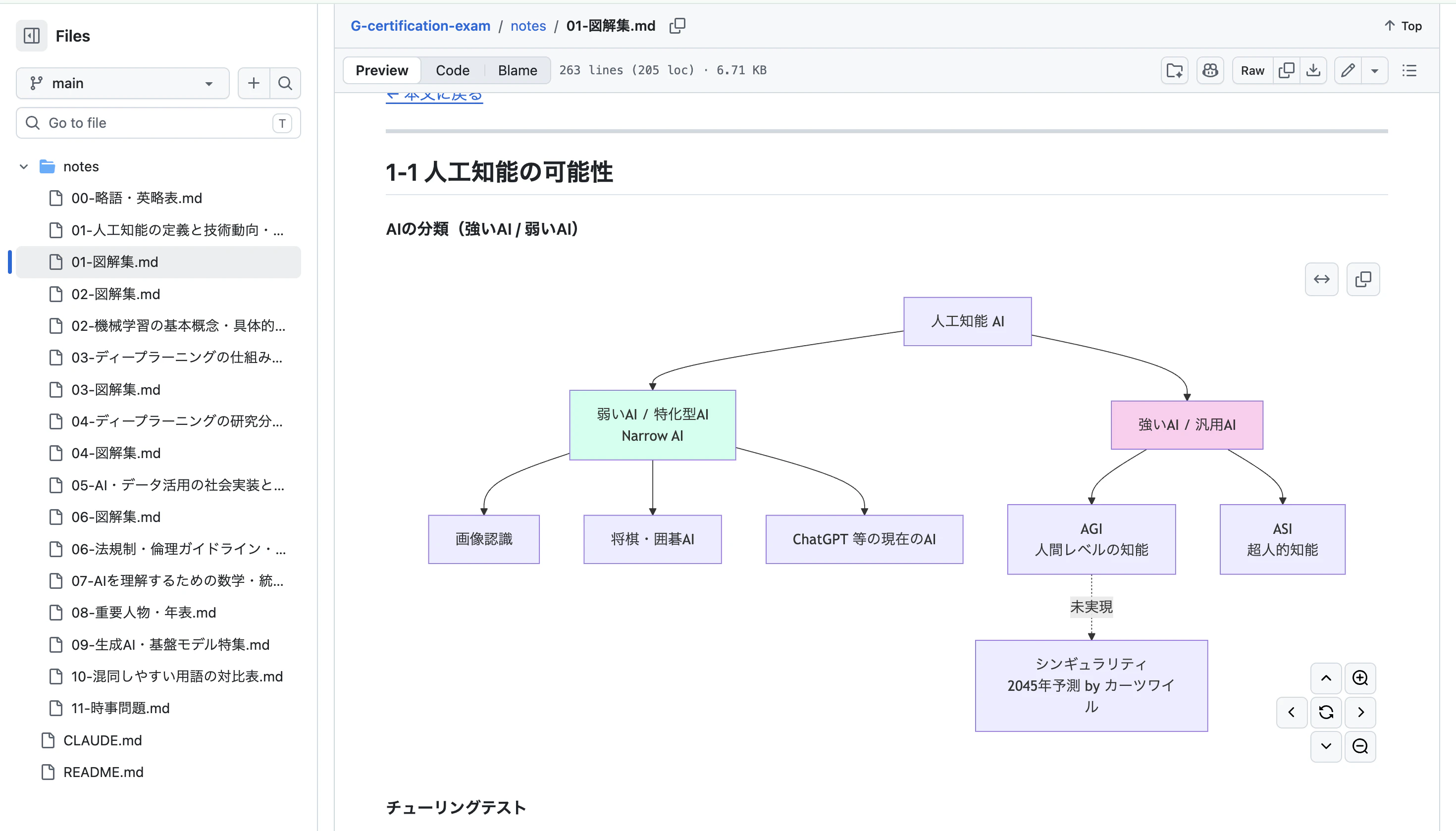Copy the mermaid diagram source
Viewport: 1456px width, 831px height.
pos(1363,279)
